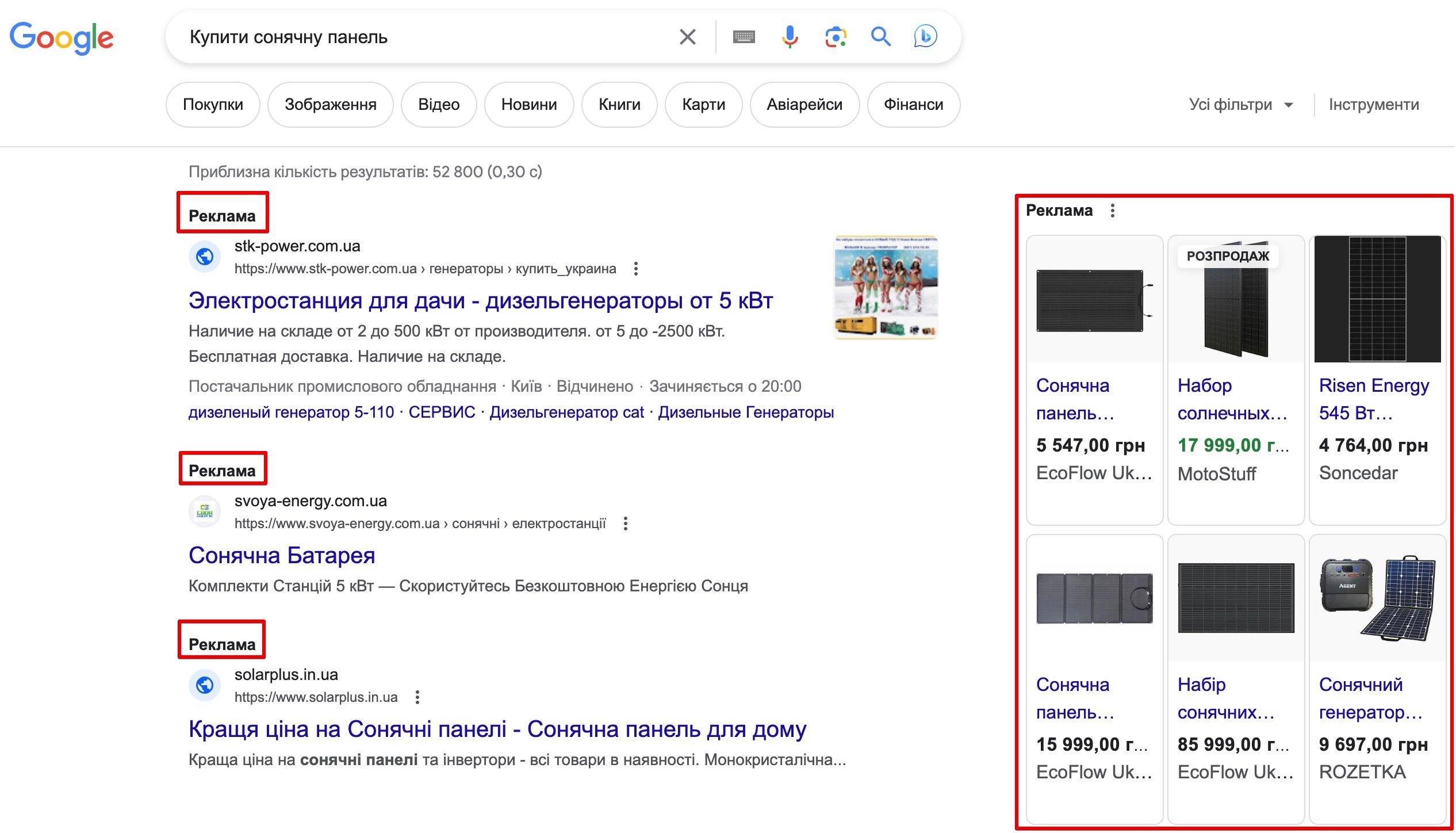Image resolution: width=1456 pixels, height=833 pixels.
Task: Click MotoStuff РОЗПРОДАЖ product image
Action: [1236, 299]
